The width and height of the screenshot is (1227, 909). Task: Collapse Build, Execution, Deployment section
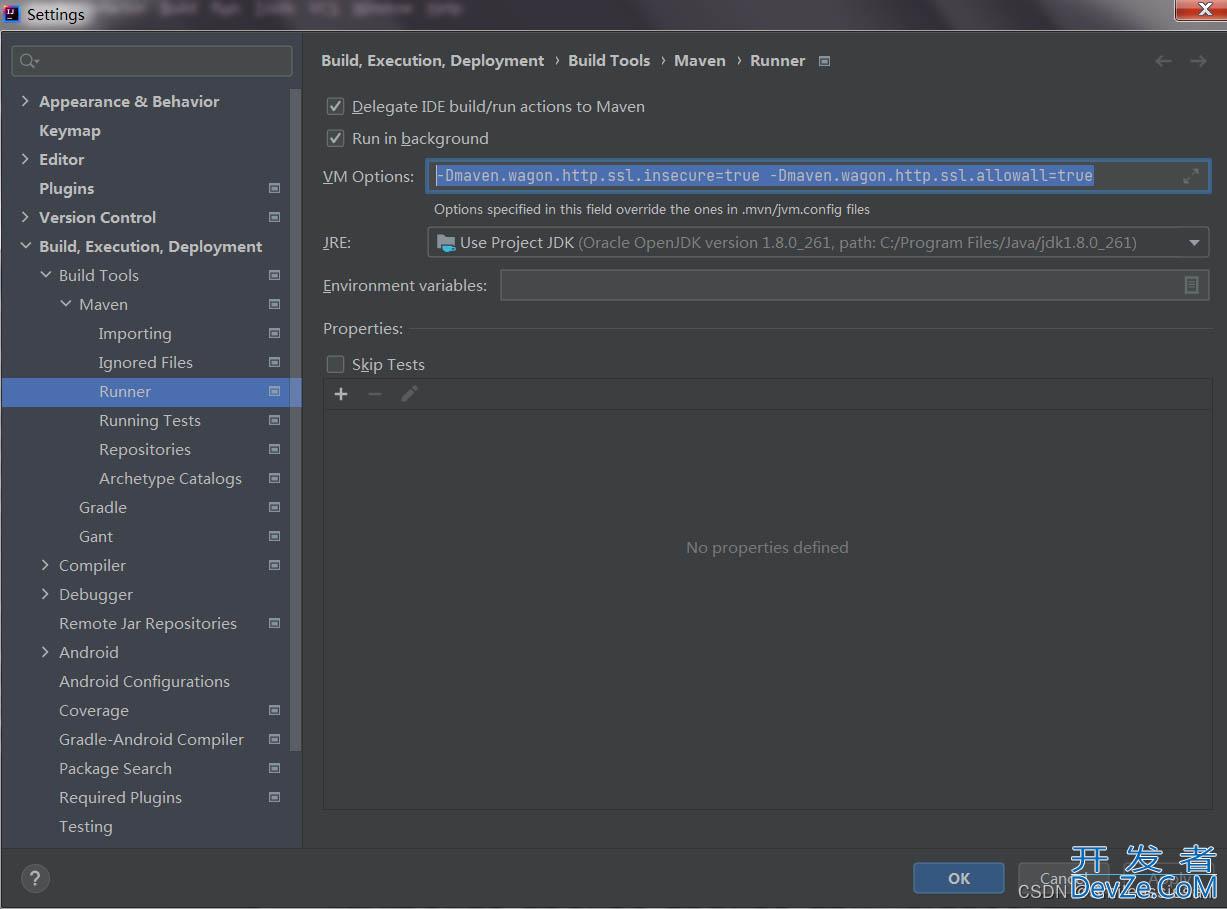click(x=25, y=246)
